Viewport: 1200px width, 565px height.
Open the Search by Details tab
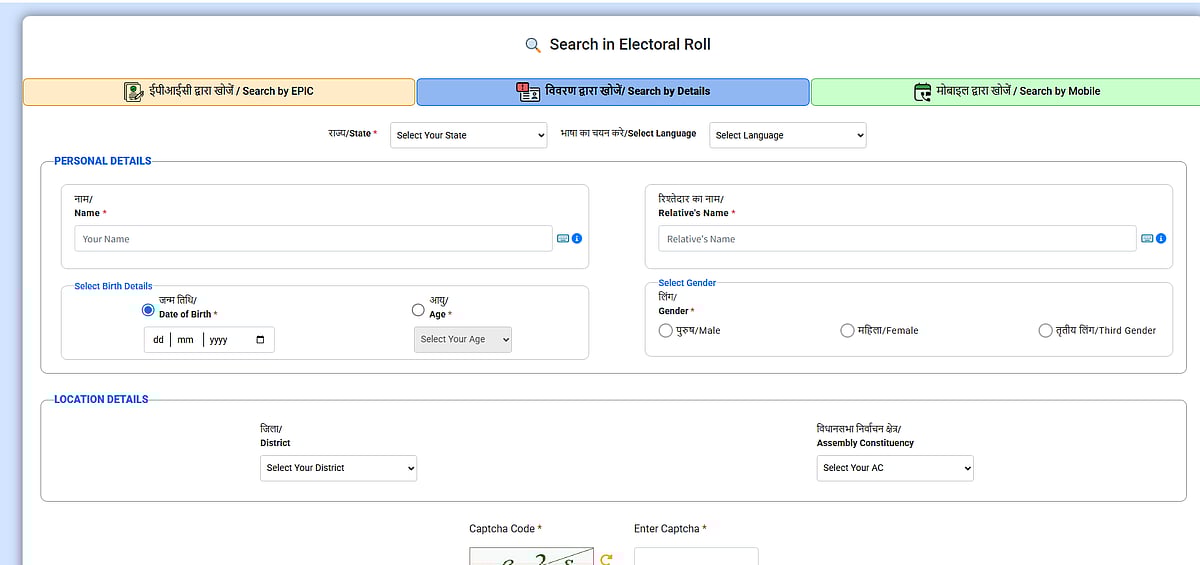click(613, 91)
